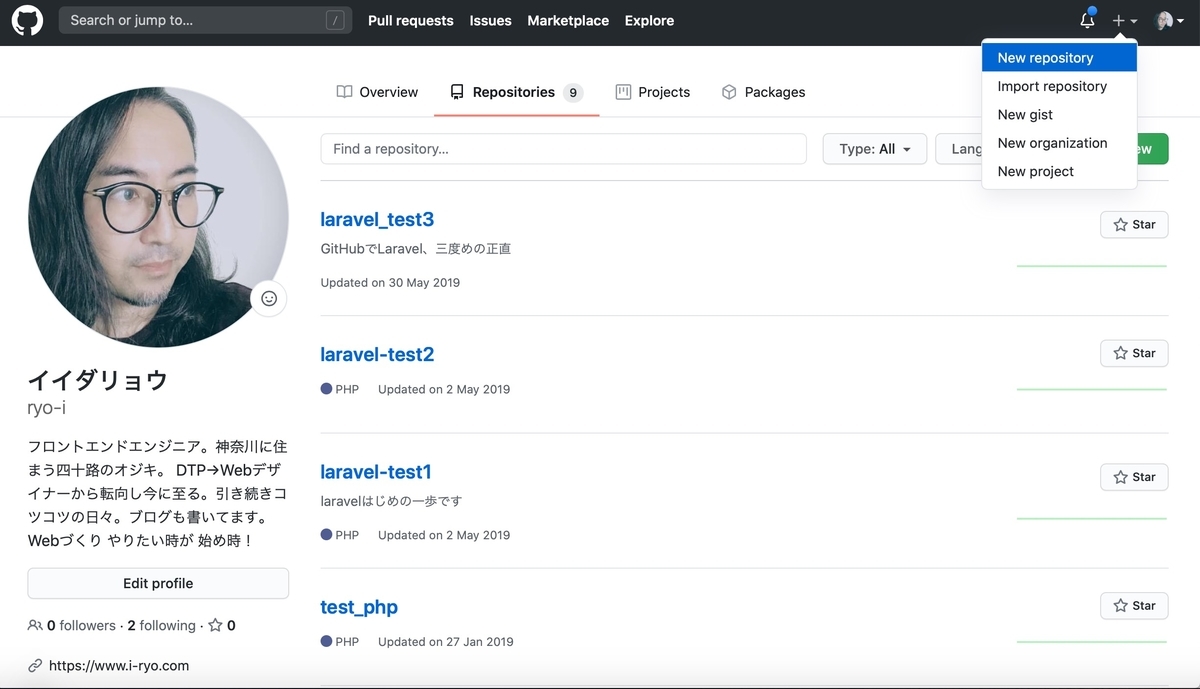Open Issues in top navigation
1200x689 pixels.
click(490, 20)
